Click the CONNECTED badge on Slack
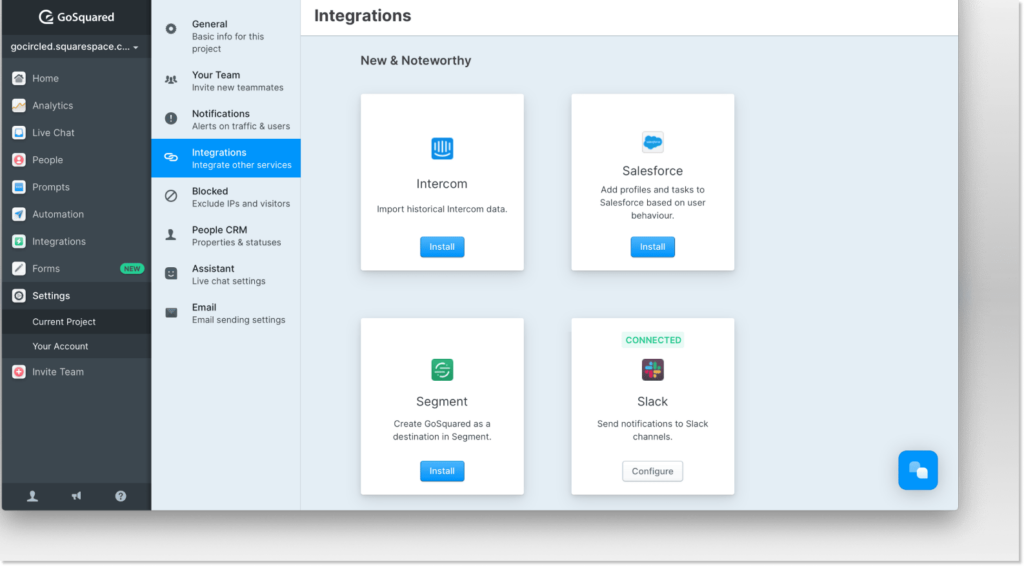 click(x=653, y=340)
